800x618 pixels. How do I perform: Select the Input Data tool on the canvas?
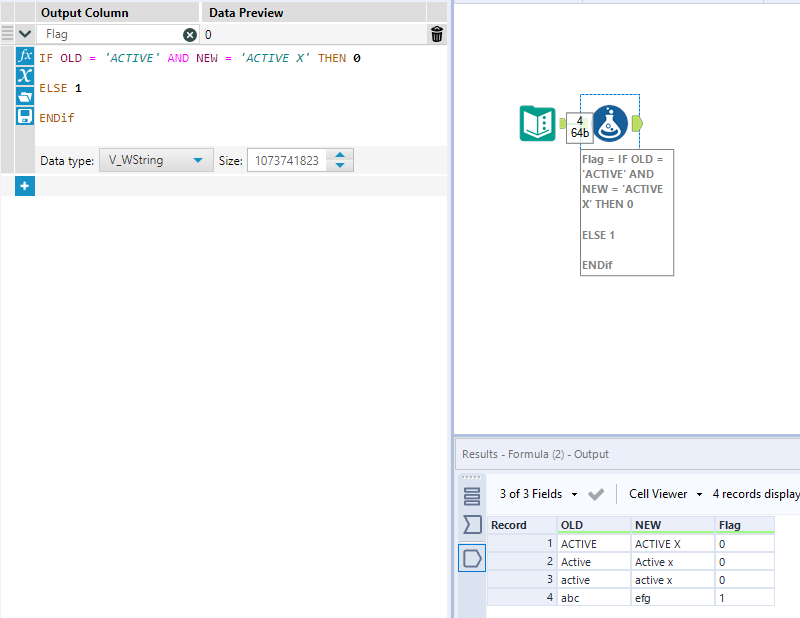537,124
